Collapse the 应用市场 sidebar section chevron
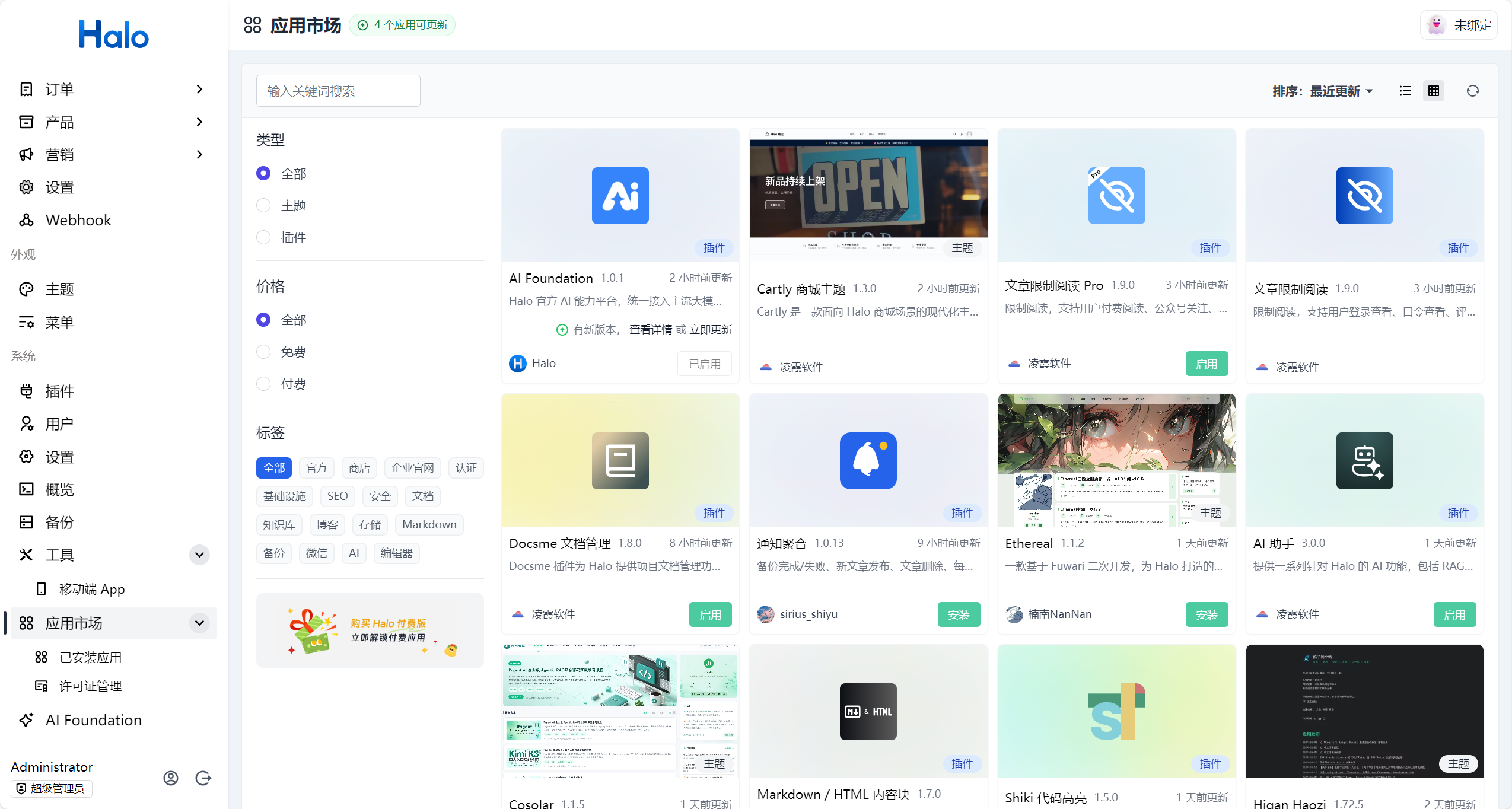The image size is (1512, 809). (x=200, y=623)
